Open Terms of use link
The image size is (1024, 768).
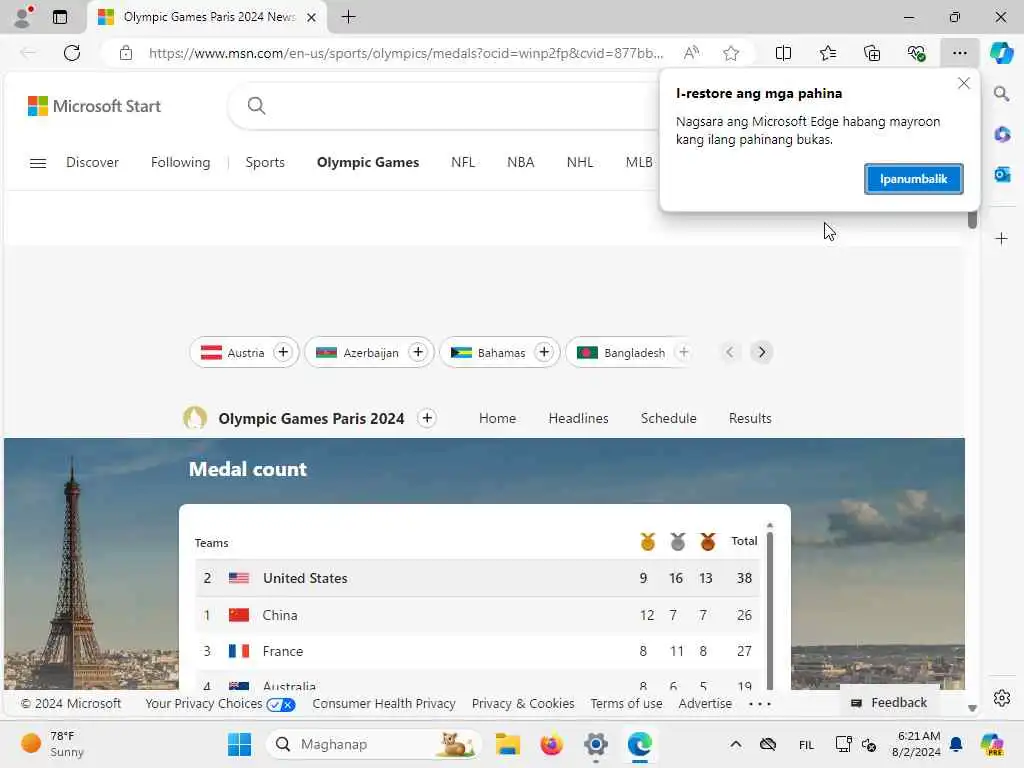pyautogui.click(x=626, y=703)
